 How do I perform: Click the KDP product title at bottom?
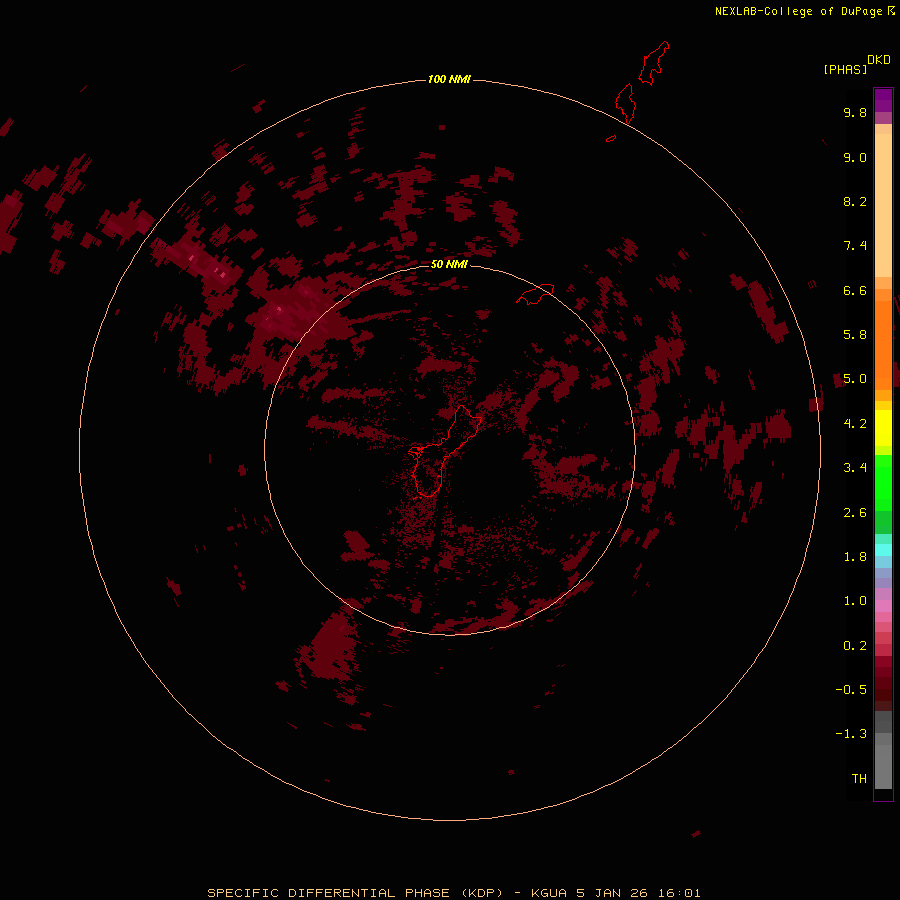(x=453, y=893)
